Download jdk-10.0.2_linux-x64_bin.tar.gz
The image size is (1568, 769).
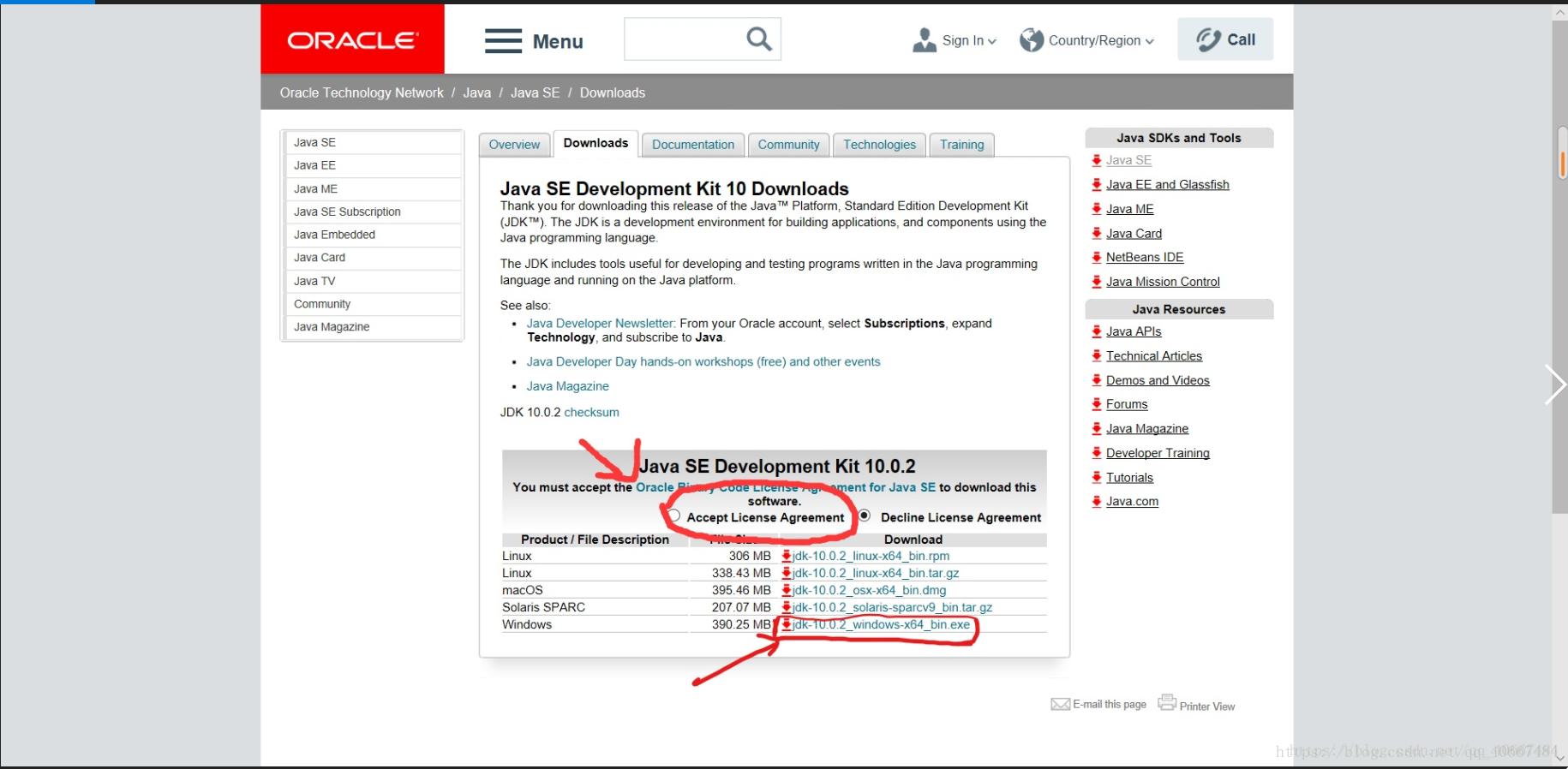(876, 573)
